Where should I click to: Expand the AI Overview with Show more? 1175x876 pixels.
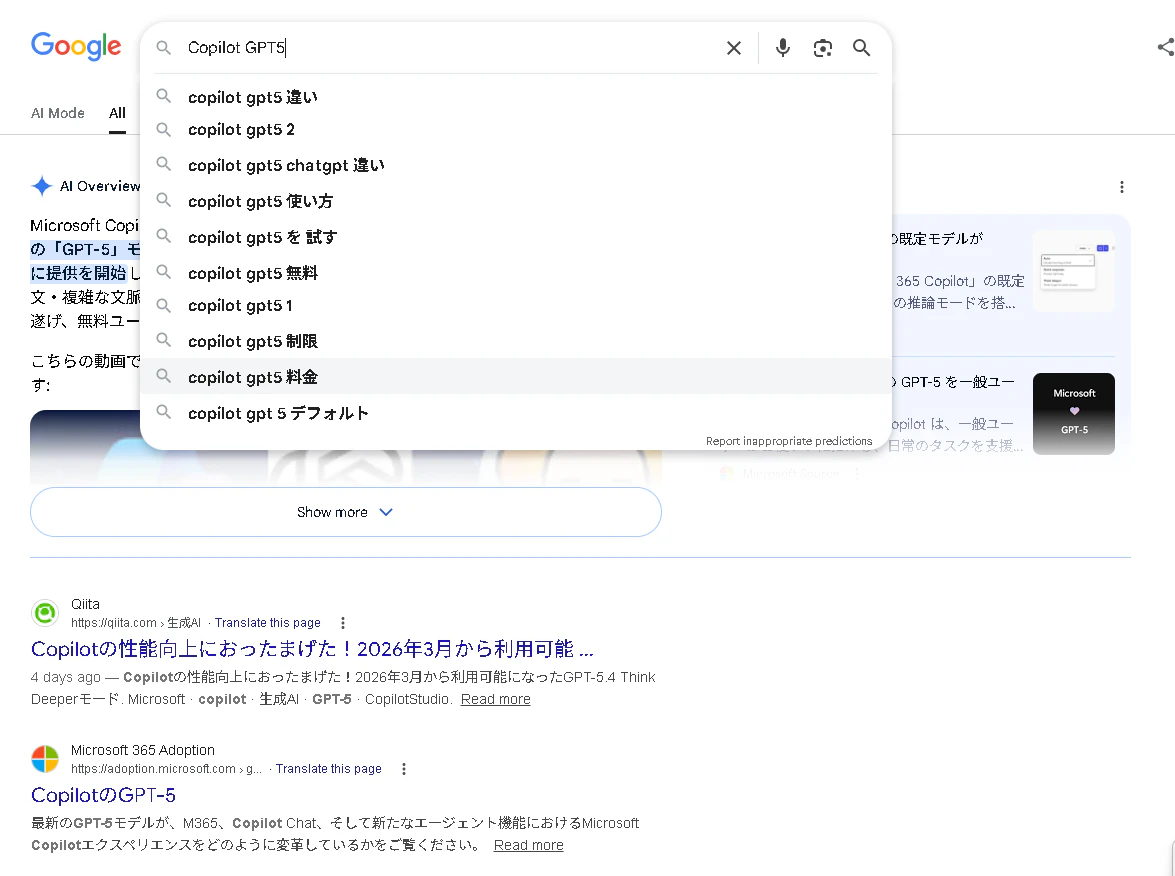click(345, 512)
